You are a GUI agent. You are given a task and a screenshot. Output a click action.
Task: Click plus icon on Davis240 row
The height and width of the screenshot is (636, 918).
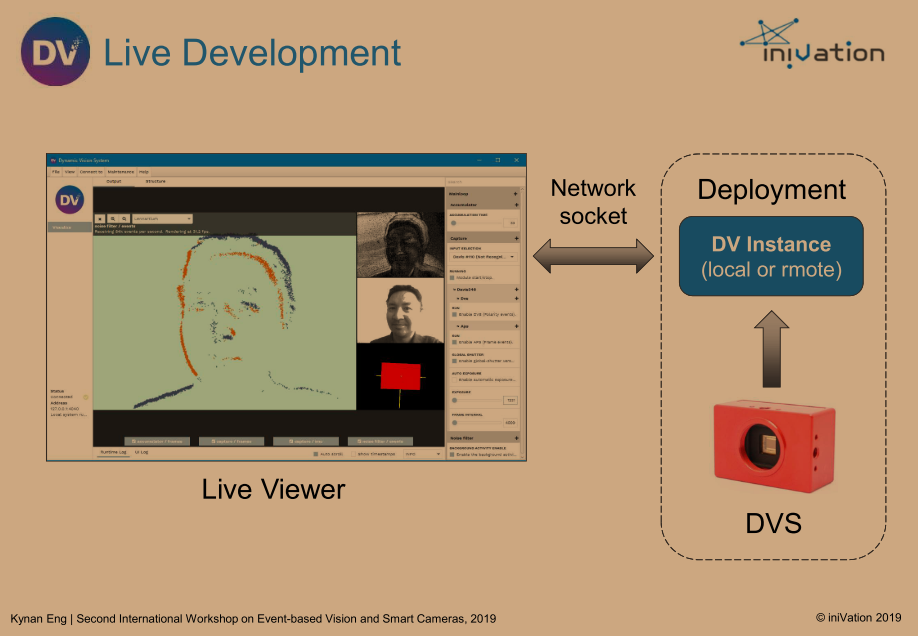point(516,289)
